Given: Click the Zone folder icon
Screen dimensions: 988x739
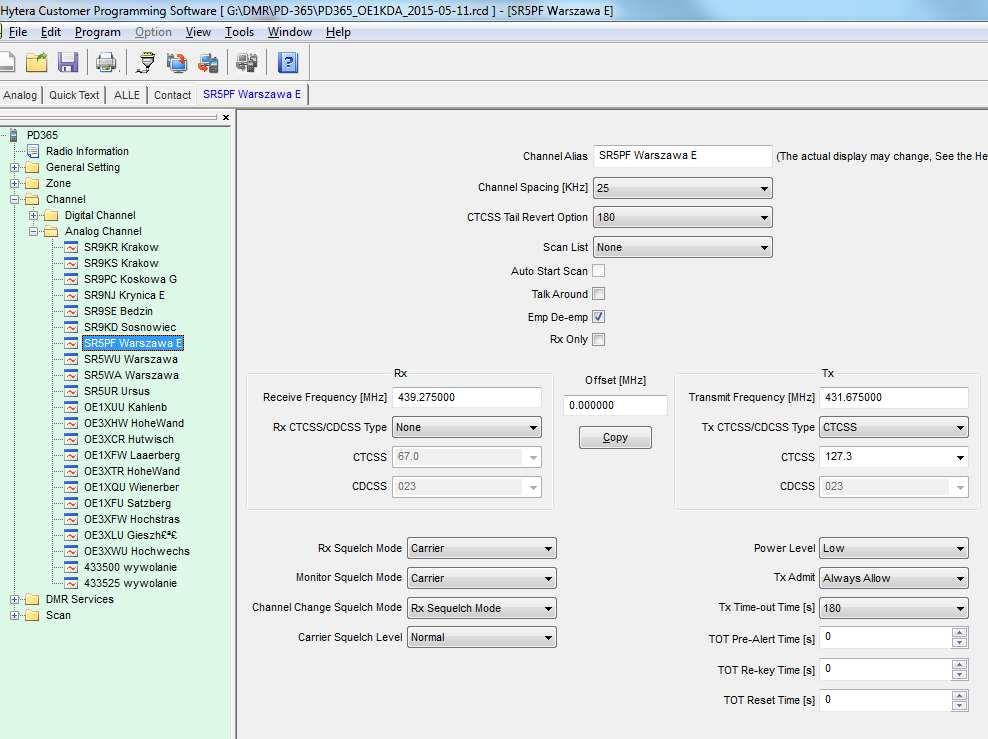Looking at the screenshot, I should [32, 183].
